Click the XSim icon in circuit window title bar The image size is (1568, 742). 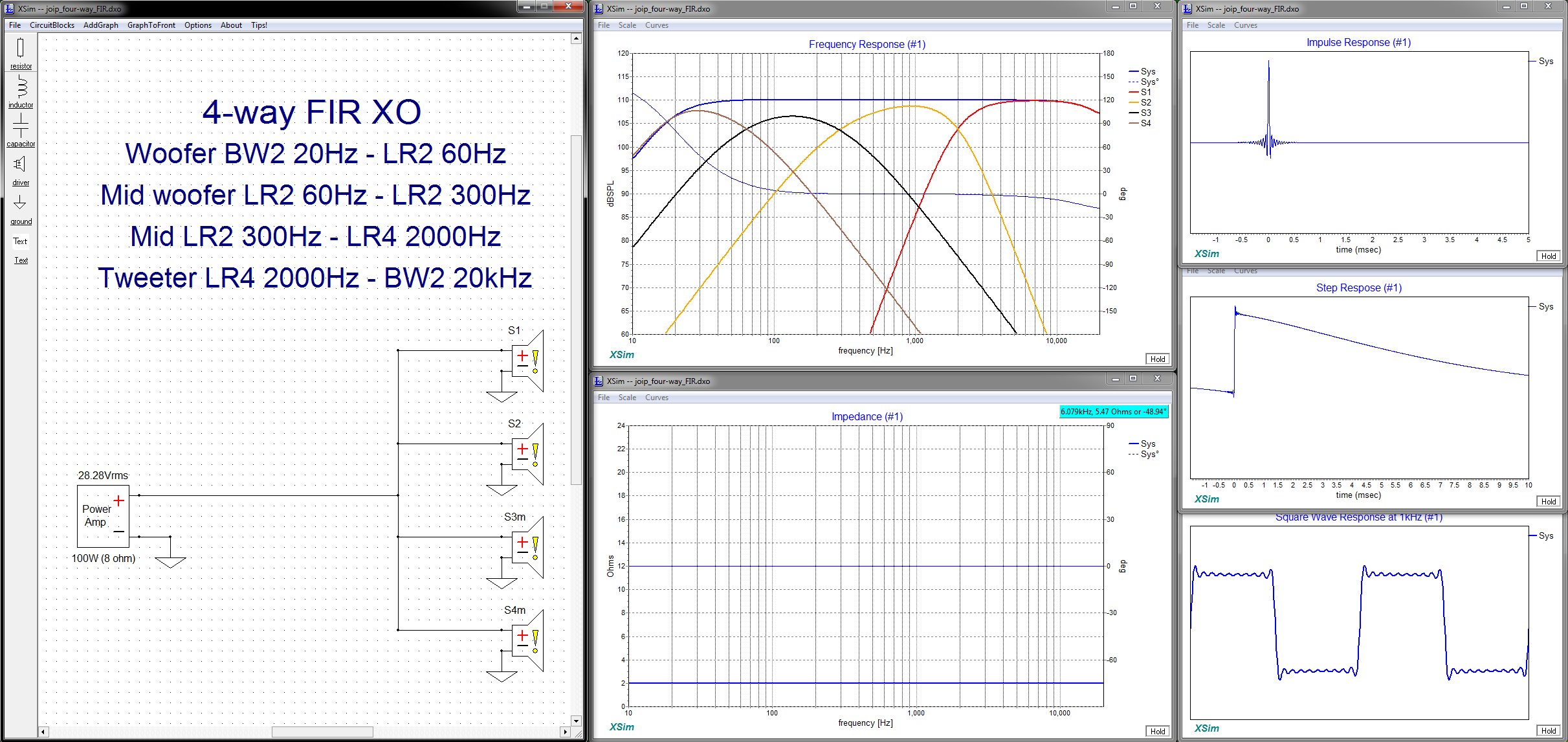tap(9, 8)
